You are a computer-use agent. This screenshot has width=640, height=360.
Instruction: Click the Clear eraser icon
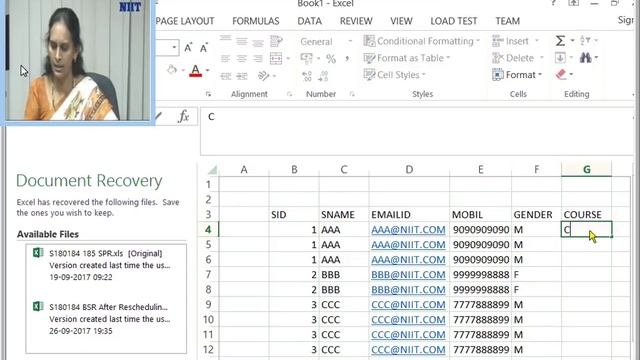coord(561,74)
